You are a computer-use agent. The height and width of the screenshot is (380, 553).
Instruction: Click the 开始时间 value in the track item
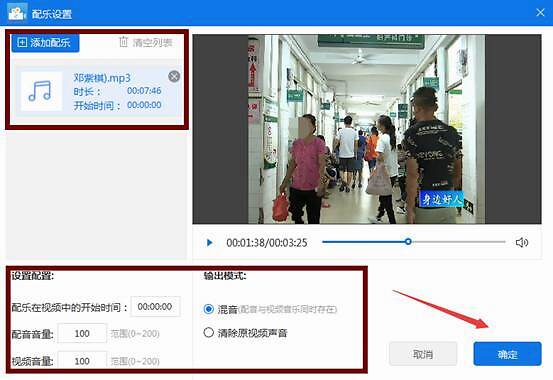(144, 105)
